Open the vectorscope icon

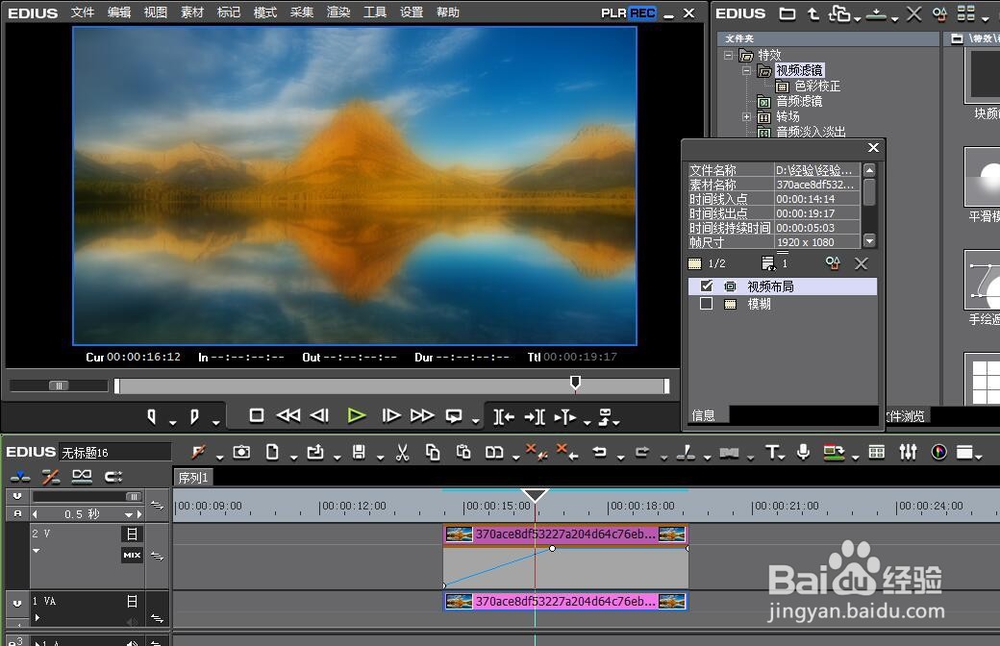tap(939, 452)
